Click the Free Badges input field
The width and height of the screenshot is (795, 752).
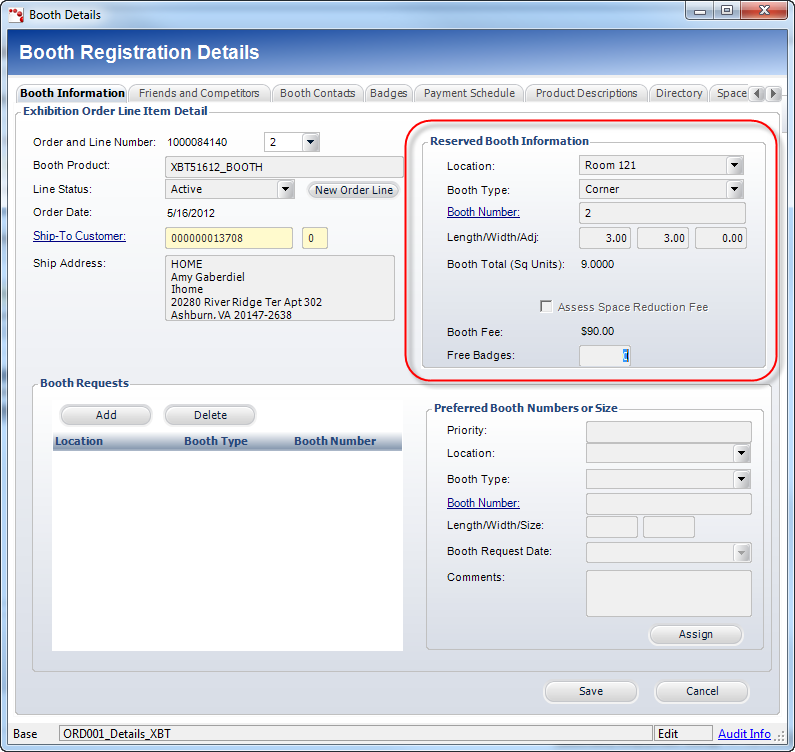click(x=604, y=355)
